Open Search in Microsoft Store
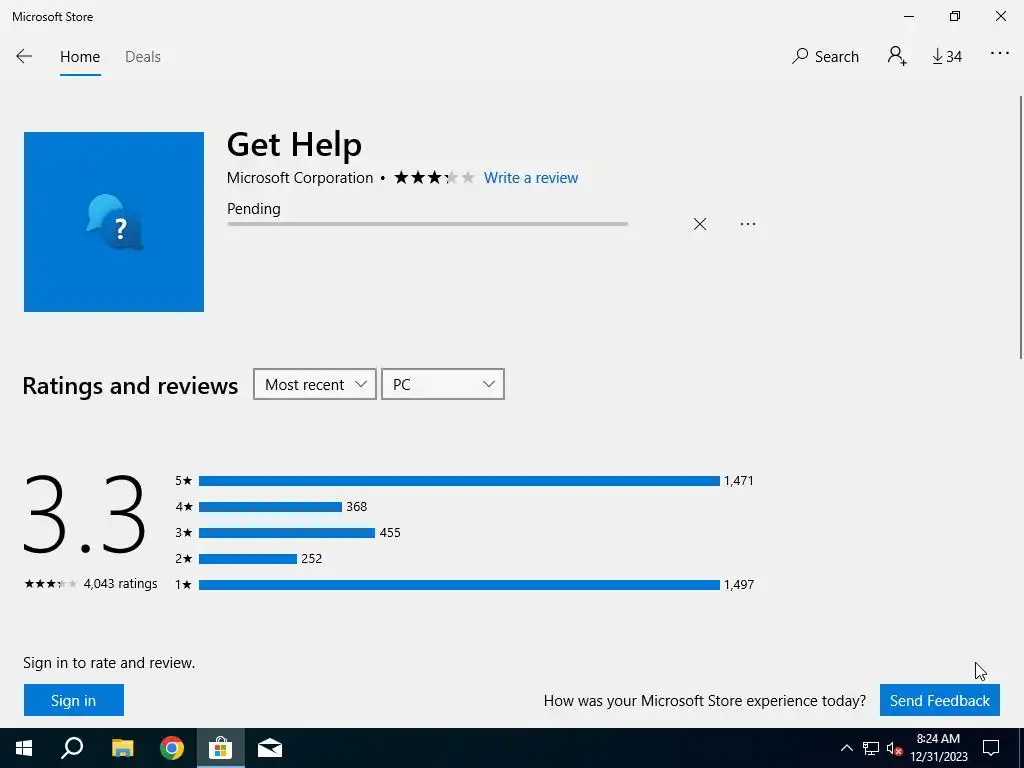The height and width of the screenshot is (768, 1024). (x=825, y=57)
